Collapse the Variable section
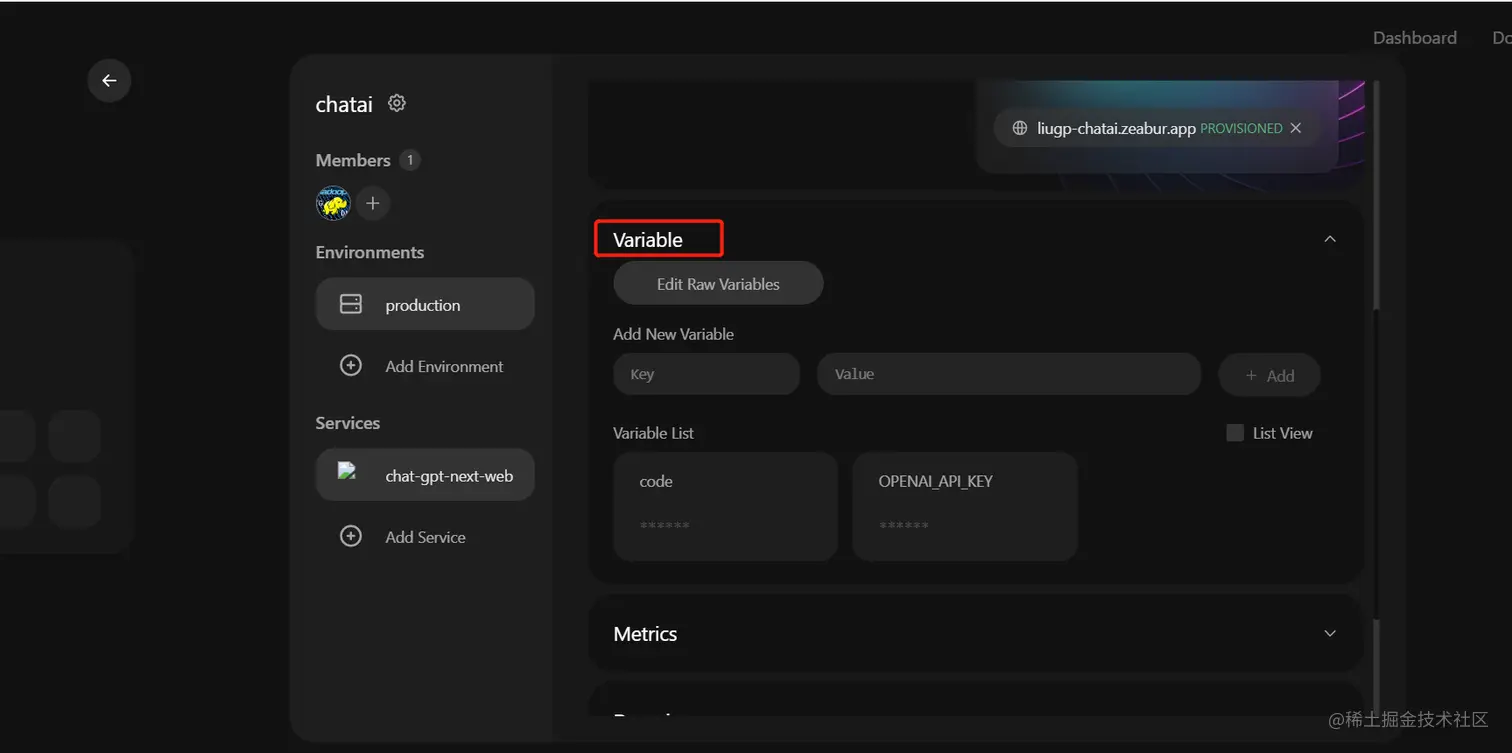1512x753 pixels. pos(1330,238)
